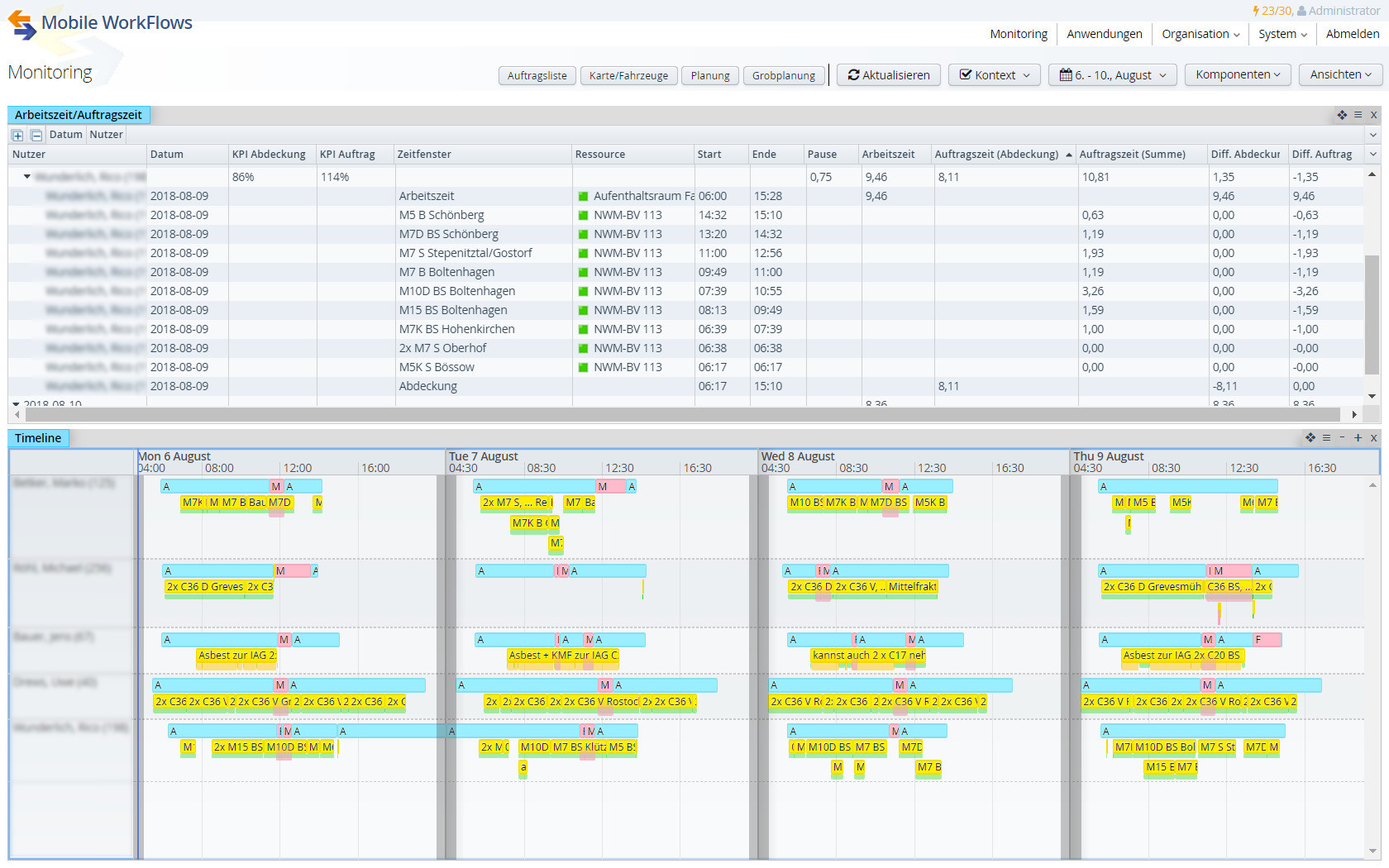Click the Abmelden link

(x=1352, y=34)
